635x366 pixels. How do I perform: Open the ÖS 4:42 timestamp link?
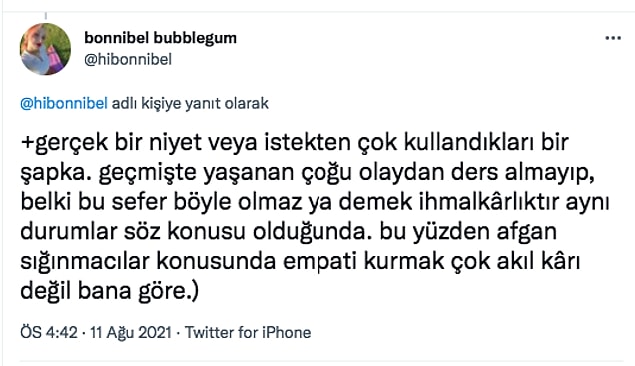[x=49, y=332]
